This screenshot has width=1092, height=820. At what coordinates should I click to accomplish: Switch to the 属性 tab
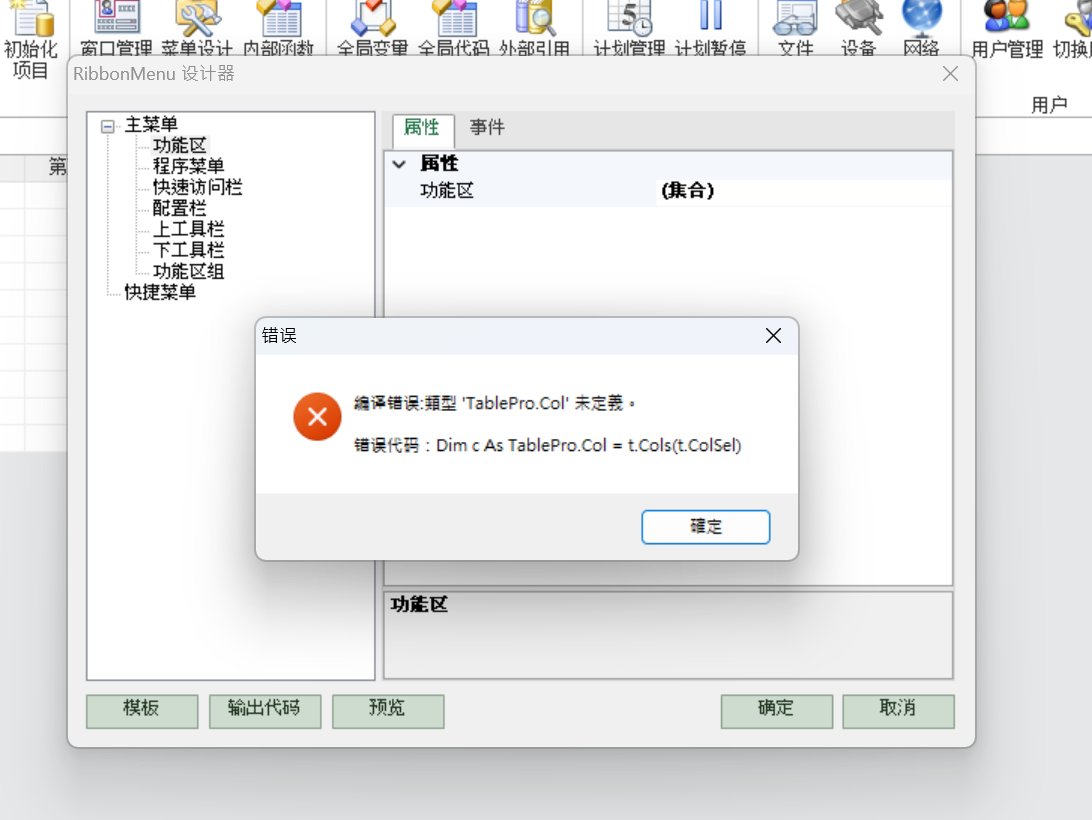(422, 129)
